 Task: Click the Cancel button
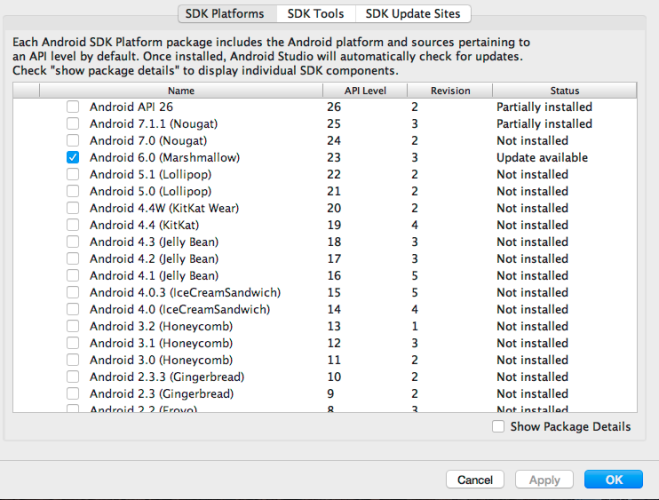click(x=475, y=479)
